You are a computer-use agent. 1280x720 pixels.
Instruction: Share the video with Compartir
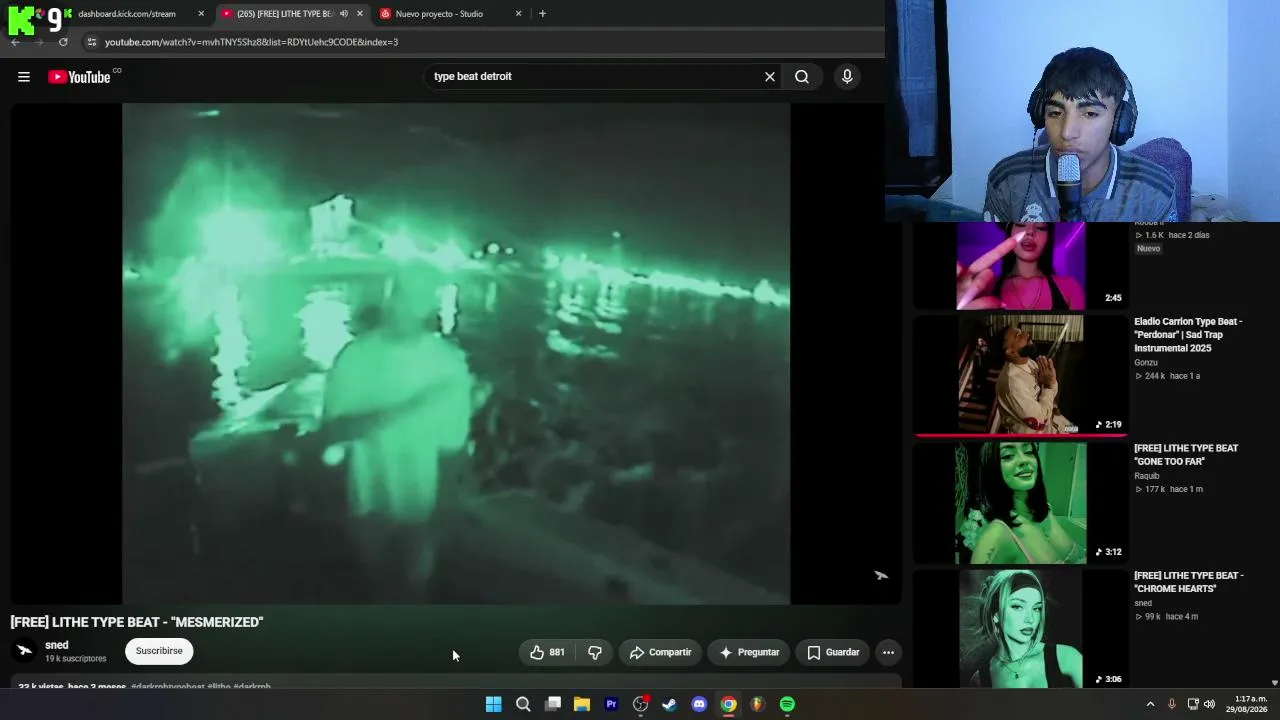660,652
